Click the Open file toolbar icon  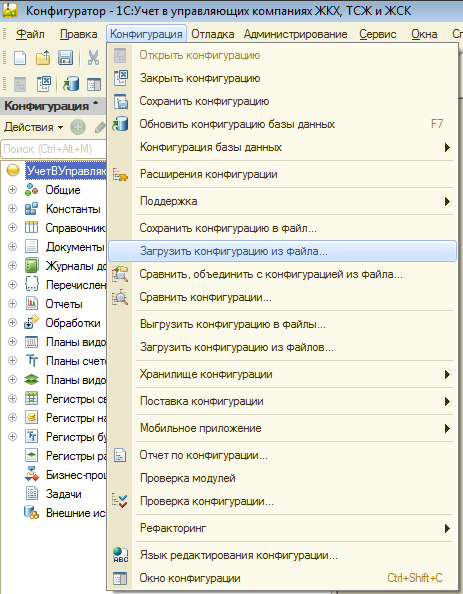pos(43,58)
